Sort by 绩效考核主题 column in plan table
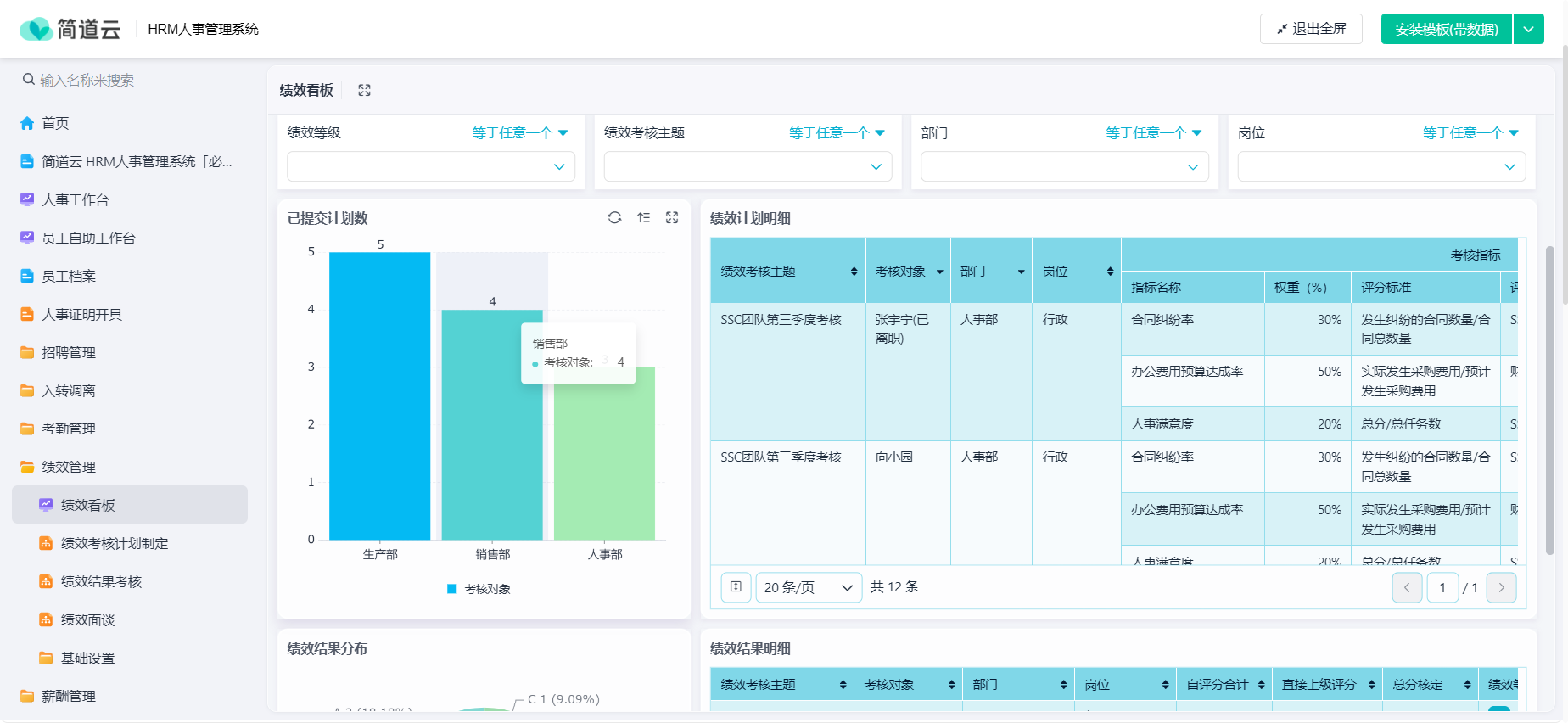 [x=854, y=272]
